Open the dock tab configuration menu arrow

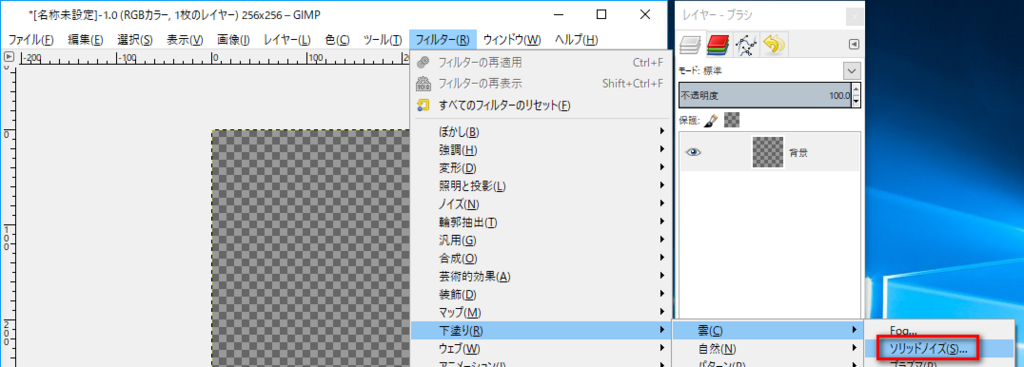click(x=854, y=44)
